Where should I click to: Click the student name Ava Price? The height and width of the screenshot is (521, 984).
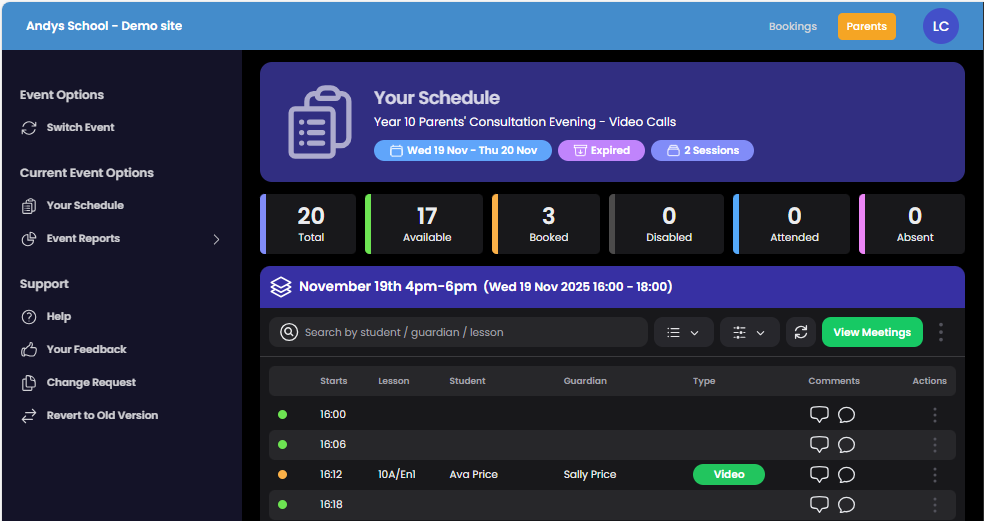click(474, 475)
